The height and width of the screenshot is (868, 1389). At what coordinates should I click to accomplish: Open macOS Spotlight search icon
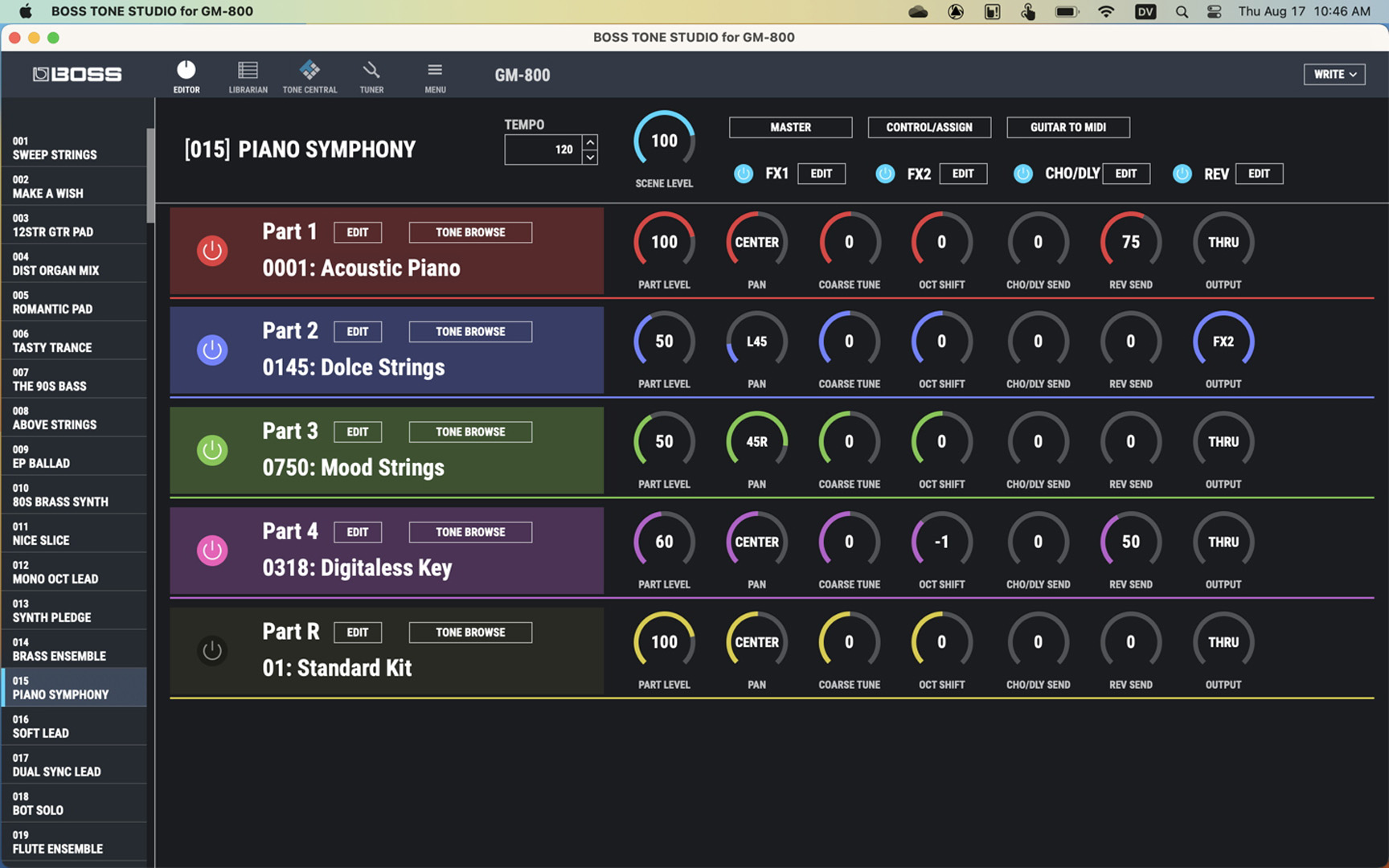click(x=1181, y=11)
